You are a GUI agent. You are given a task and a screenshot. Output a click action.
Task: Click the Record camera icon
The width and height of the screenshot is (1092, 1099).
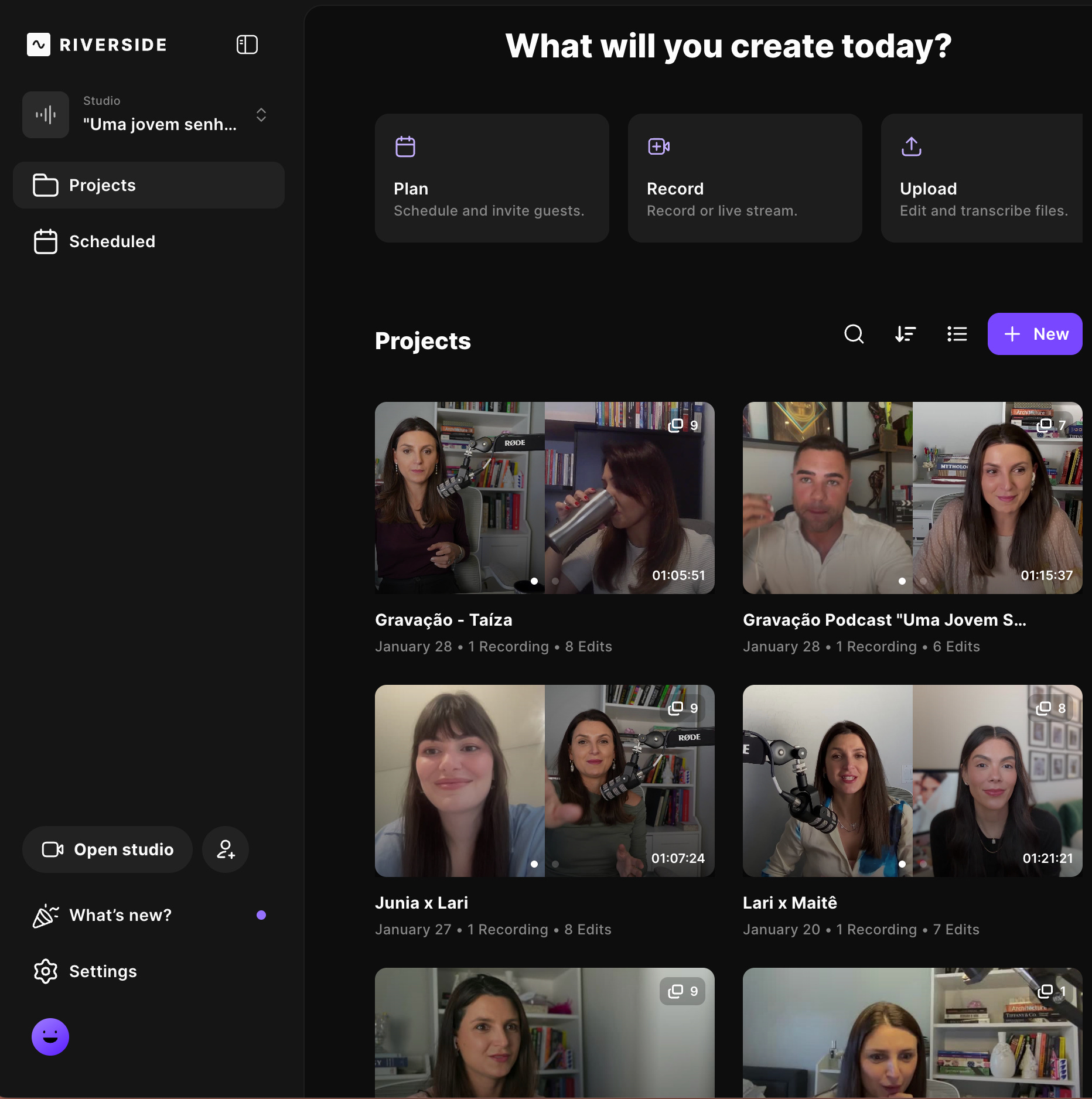(x=659, y=146)
